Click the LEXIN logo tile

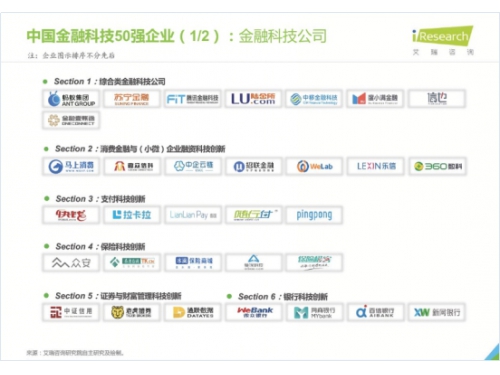375,166
